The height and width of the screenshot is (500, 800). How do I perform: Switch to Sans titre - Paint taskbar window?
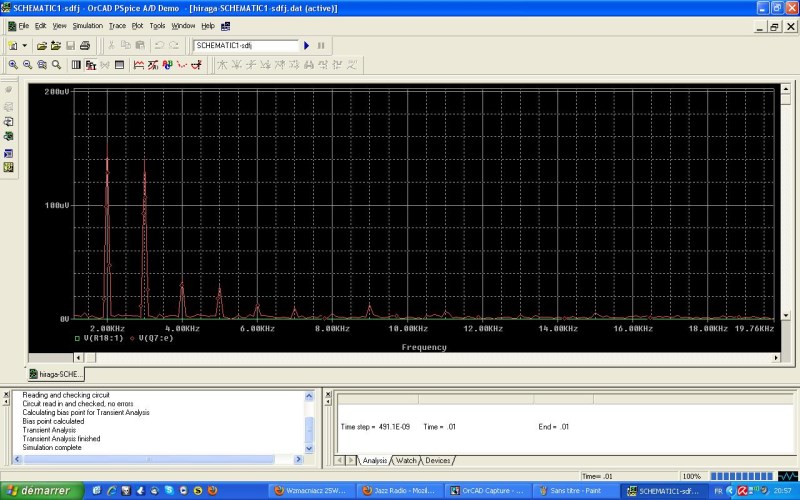(x=576, y=491)
